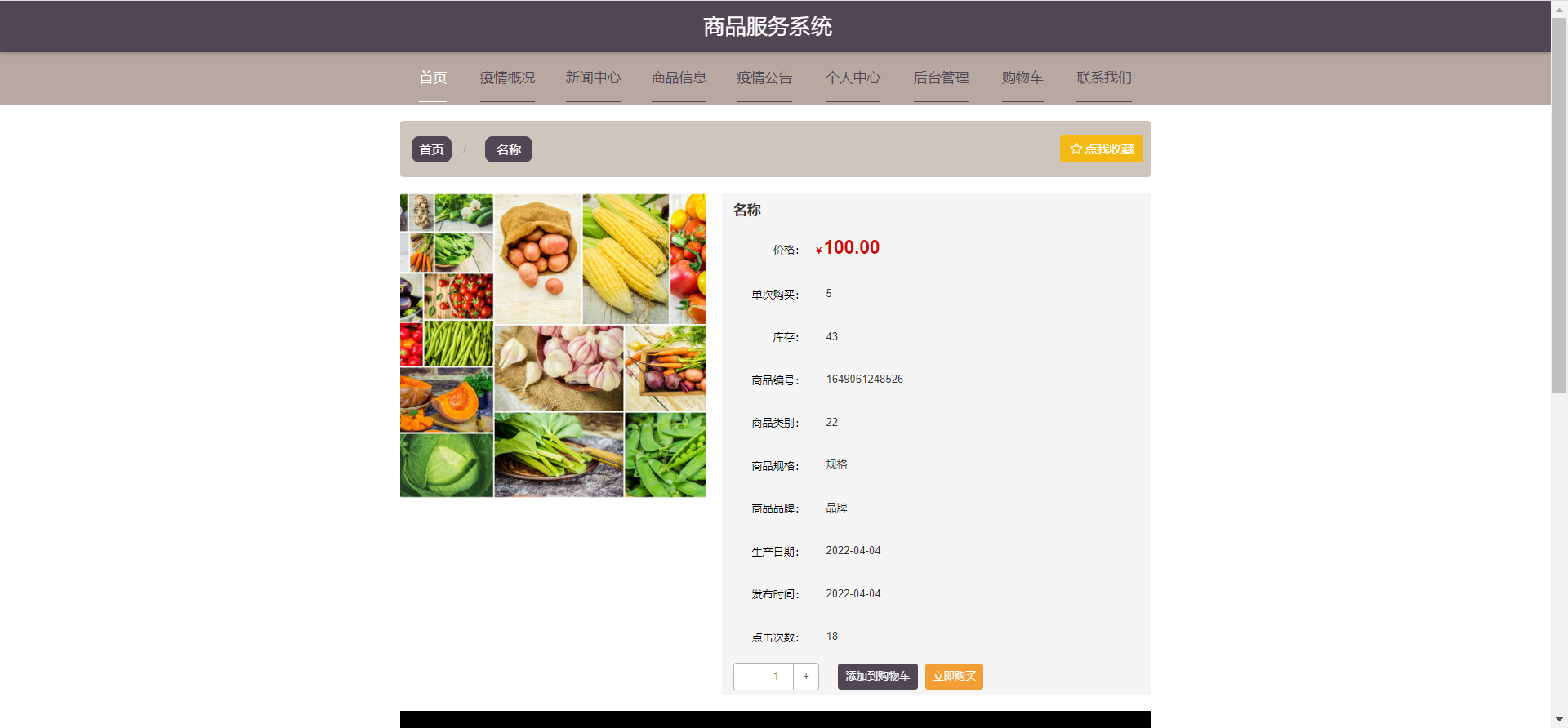Click the vertical scrollbar thumb
Screen dimensions: 1568x728
pyautogui.click(x=1559, y=204)
